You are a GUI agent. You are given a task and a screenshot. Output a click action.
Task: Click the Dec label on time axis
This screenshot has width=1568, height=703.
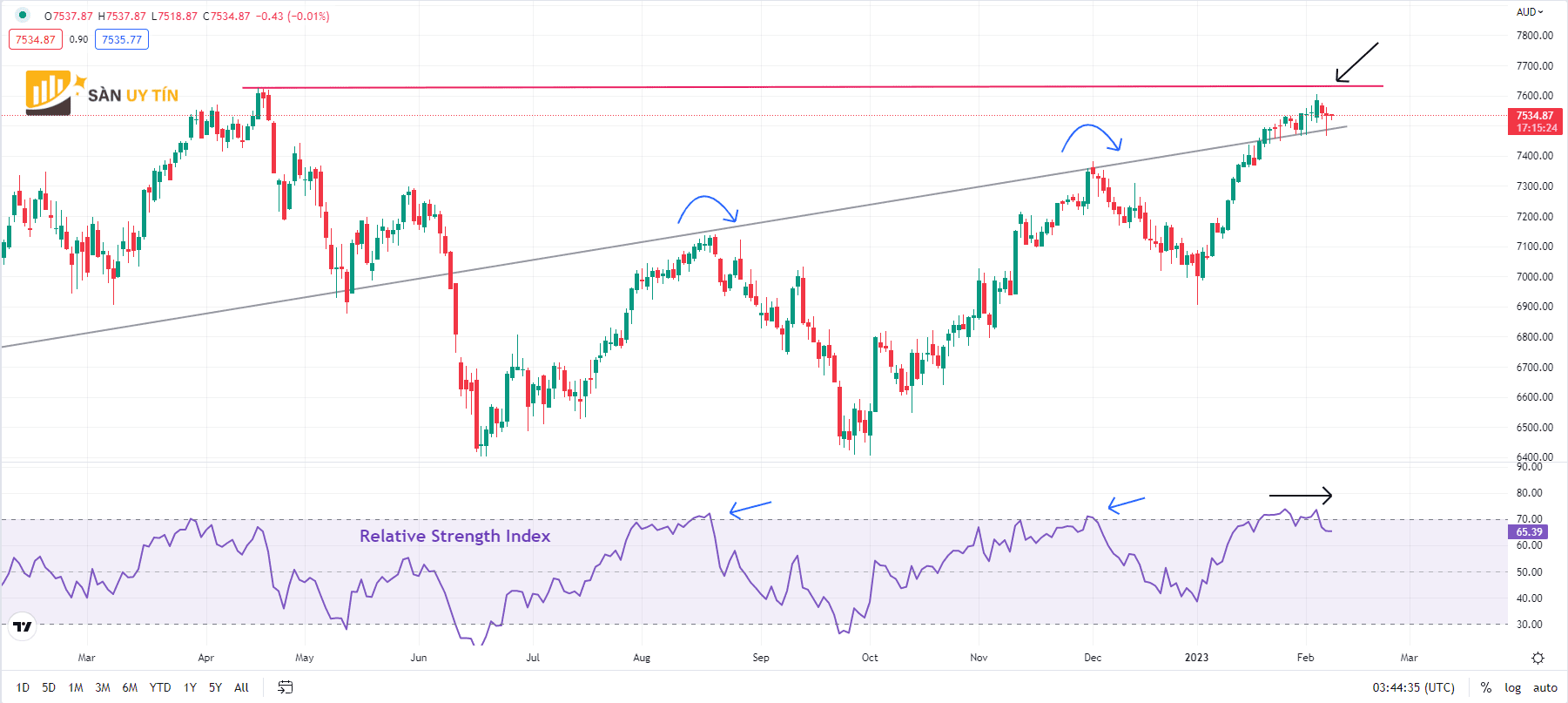pos(1093,658)
